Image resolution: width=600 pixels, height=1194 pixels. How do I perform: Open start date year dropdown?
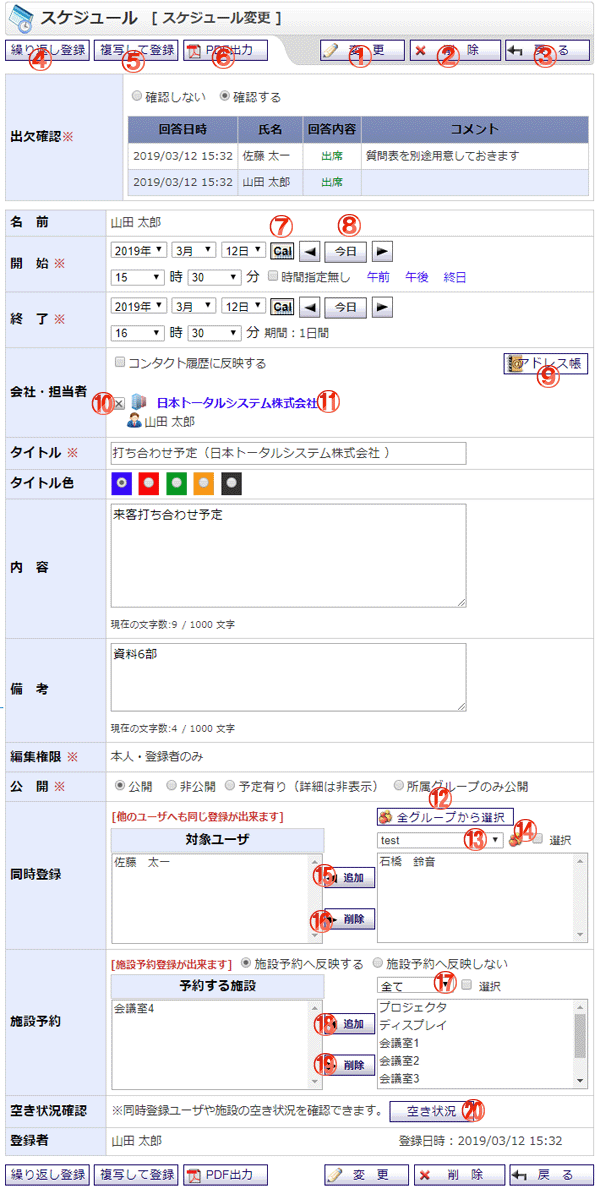[x=138, y=249]
